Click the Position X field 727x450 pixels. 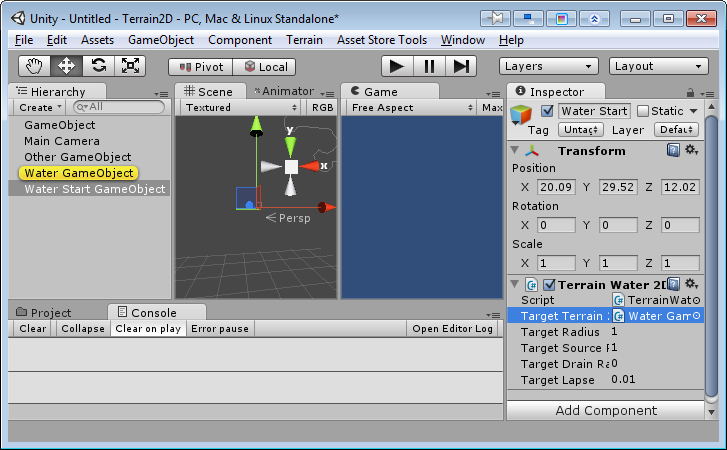(556, 187)
